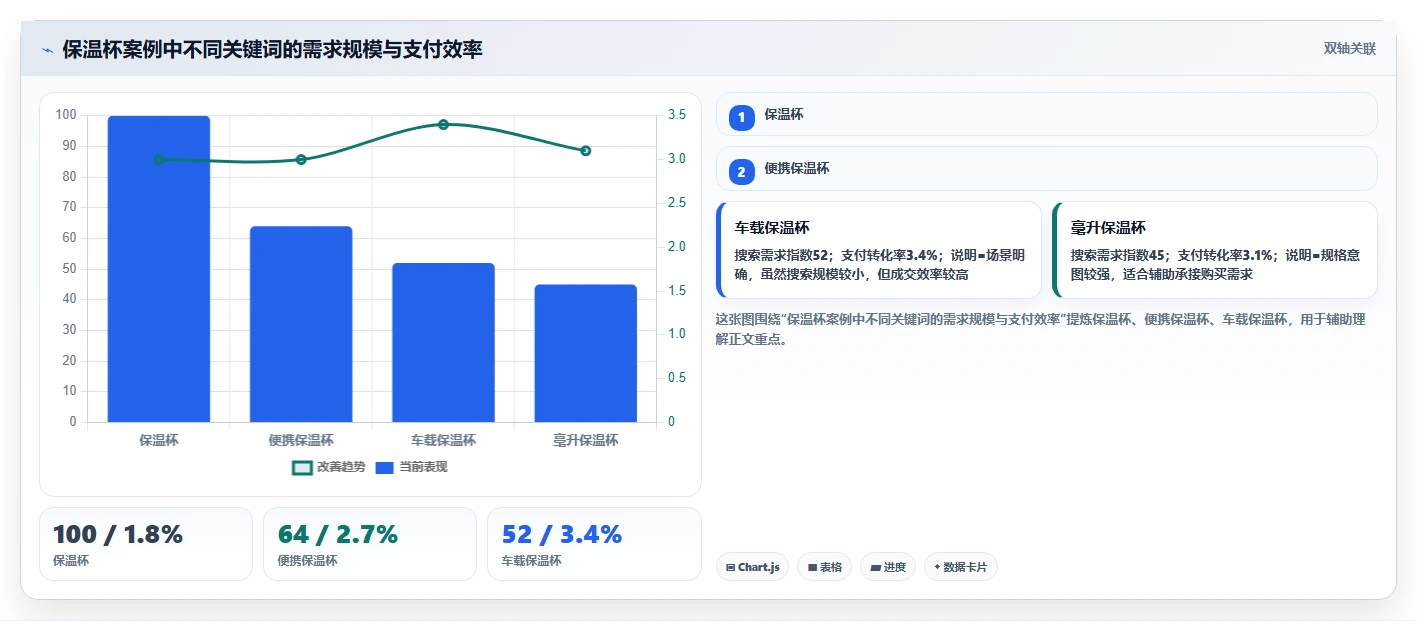The height and width of the screenshot is (621, 1417).
Task: Click the trend line point above 保温杯
Action: coord(159,159)
